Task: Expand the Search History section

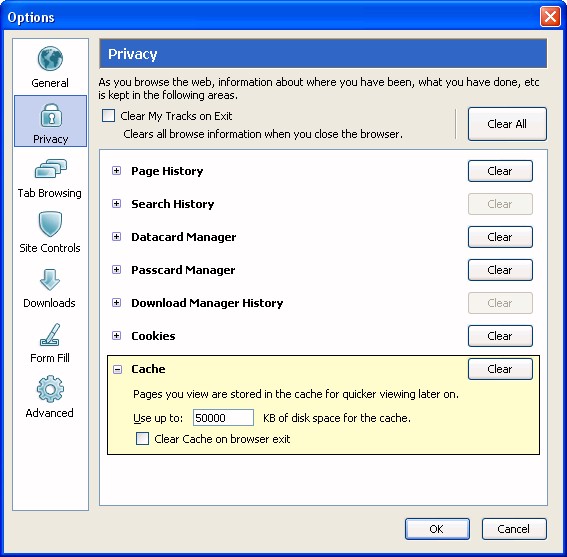Action: [x=116, y=204]
